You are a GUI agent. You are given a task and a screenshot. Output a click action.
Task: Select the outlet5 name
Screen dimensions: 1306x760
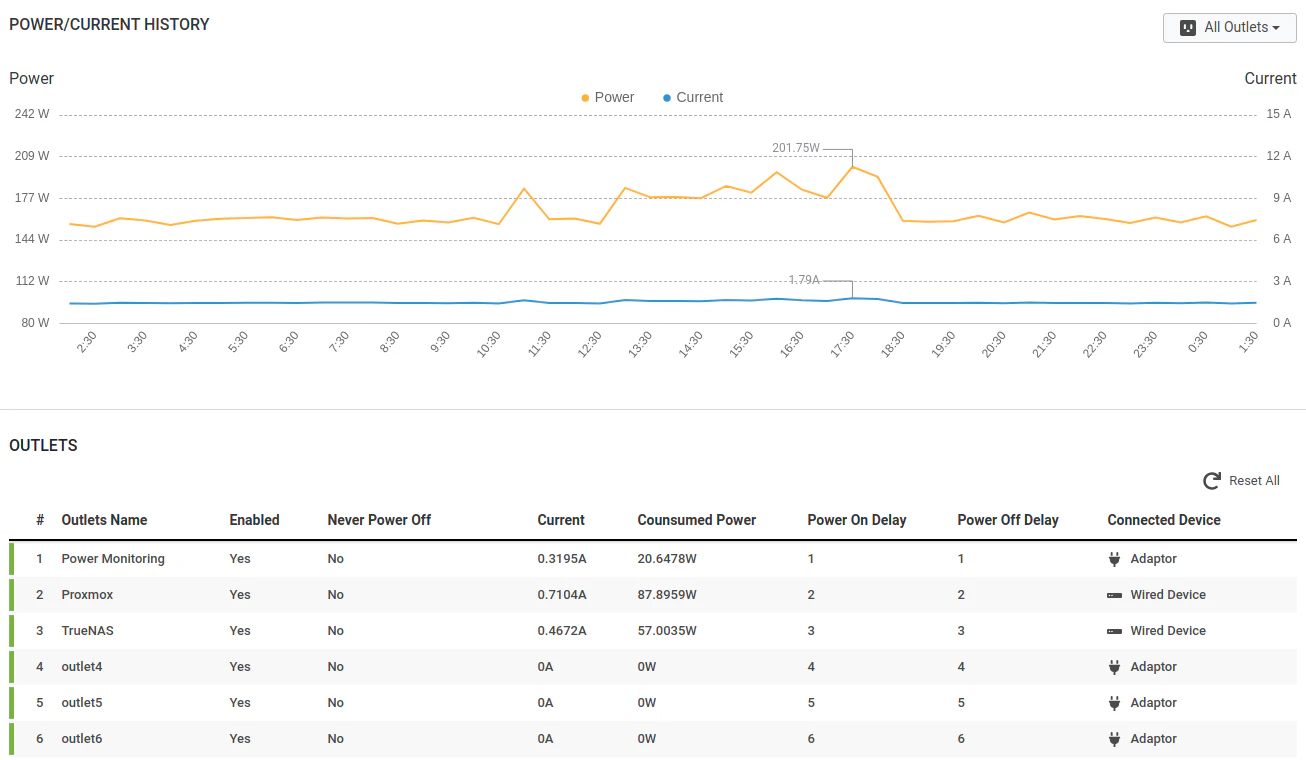(x=82, y=703)
